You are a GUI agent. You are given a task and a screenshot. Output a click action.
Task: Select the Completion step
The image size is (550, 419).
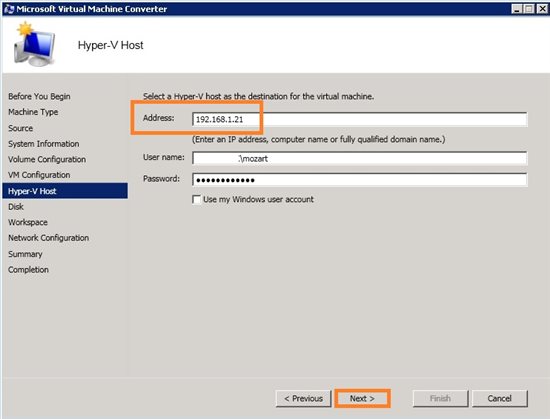28,270
